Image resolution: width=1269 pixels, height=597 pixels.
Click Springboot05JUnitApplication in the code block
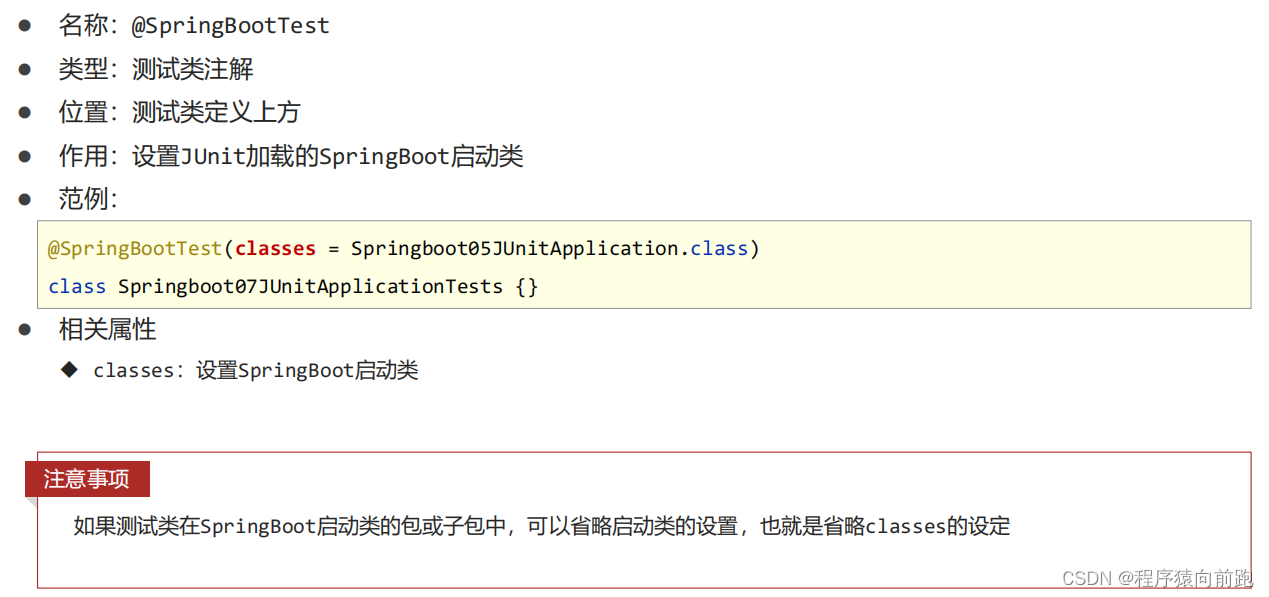click(x=514, y=248)
